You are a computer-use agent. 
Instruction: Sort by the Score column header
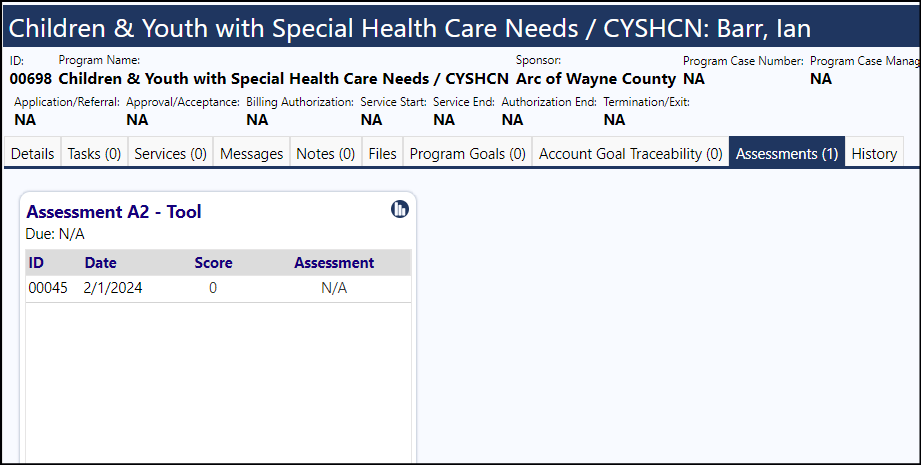click(213, 262)
